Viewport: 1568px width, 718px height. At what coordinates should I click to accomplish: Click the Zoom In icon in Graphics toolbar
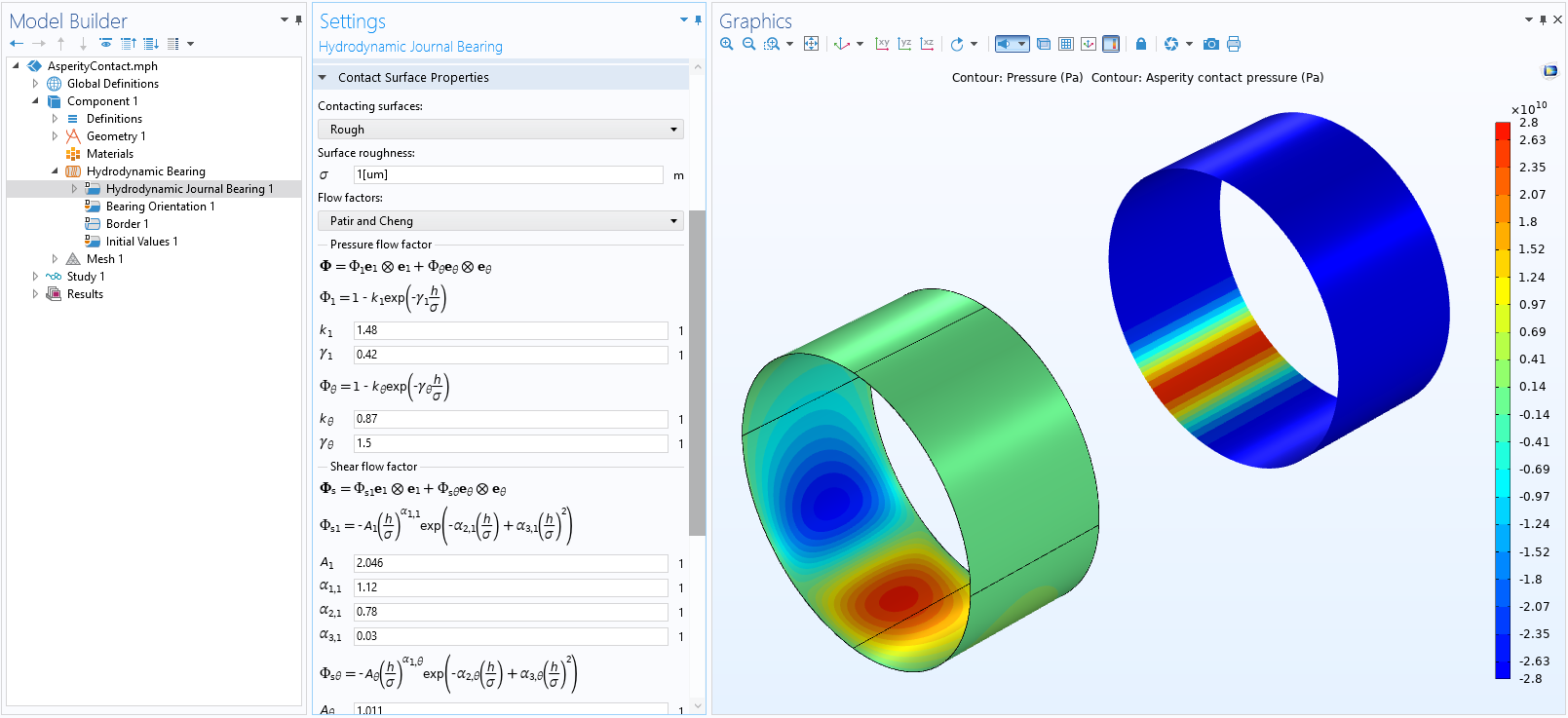tap(727, 44)
